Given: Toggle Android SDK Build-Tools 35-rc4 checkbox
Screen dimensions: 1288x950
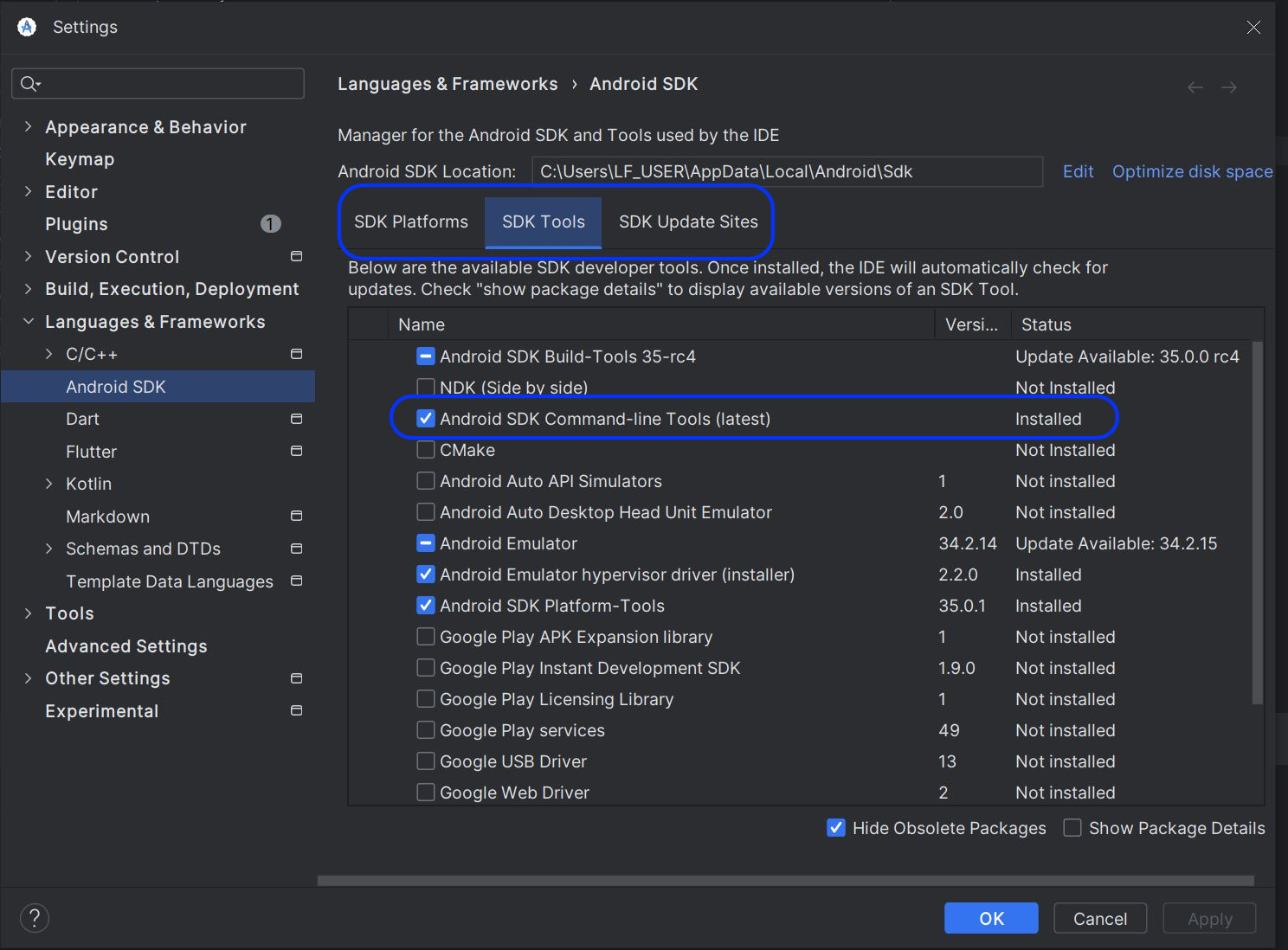Looking at the screenshot, I should click(426, 356).
